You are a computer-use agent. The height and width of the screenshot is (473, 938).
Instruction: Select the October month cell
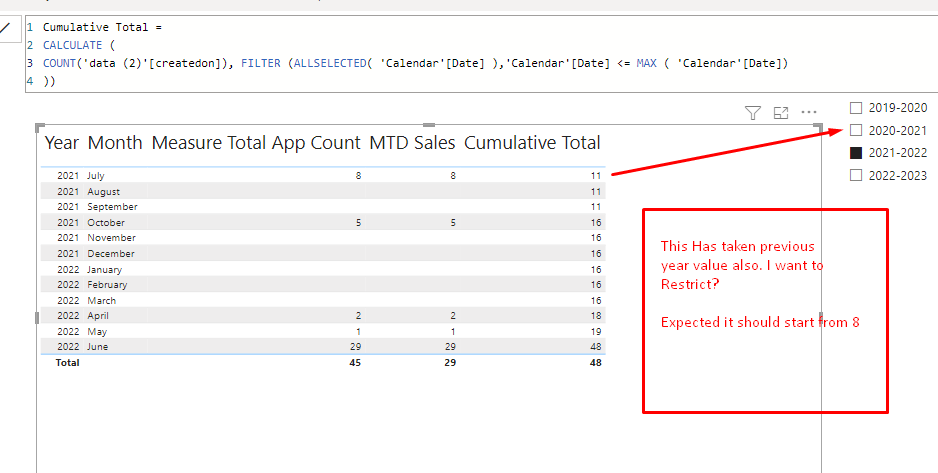106,222
